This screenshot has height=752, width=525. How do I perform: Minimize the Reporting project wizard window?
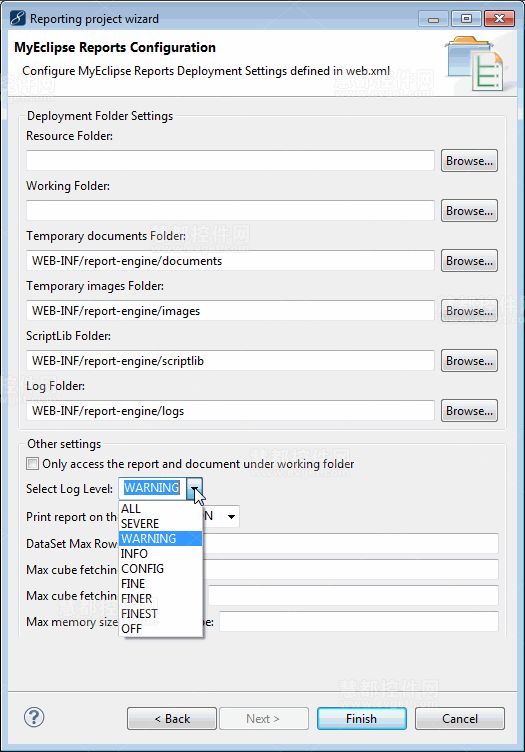[x=433, y=19]
